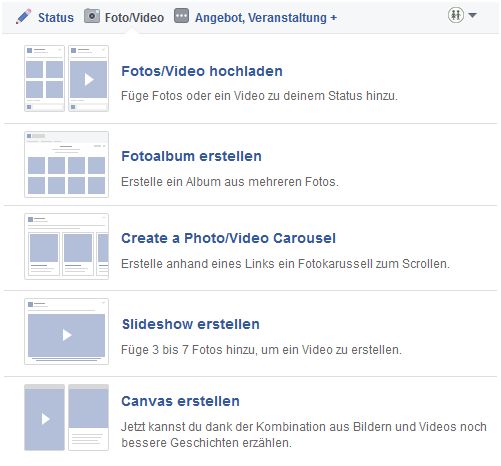Click the Canvas image-and-text thumbnail
501x466 pixels.
coord(88,417)
